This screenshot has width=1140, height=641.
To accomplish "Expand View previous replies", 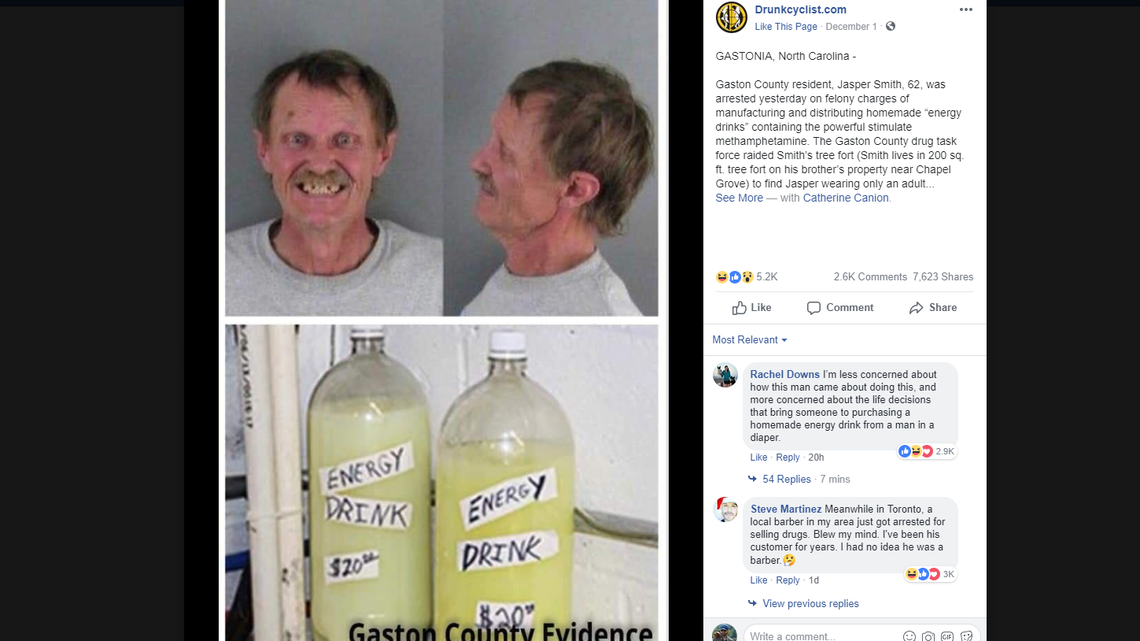I will point(810,603).
